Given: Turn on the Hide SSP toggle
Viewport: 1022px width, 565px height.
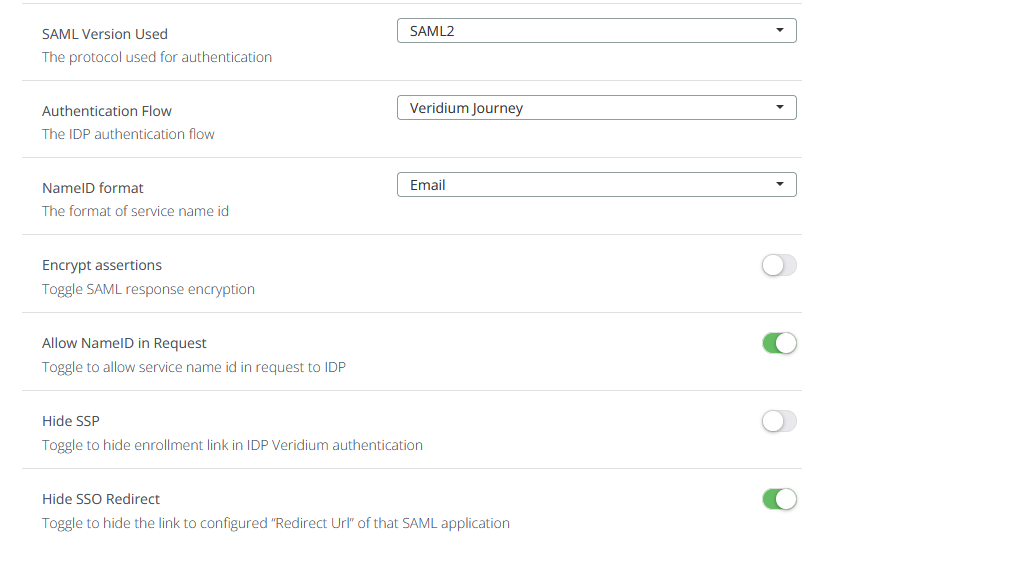Looking at the screenshot, I should click(x=779, y=421).
